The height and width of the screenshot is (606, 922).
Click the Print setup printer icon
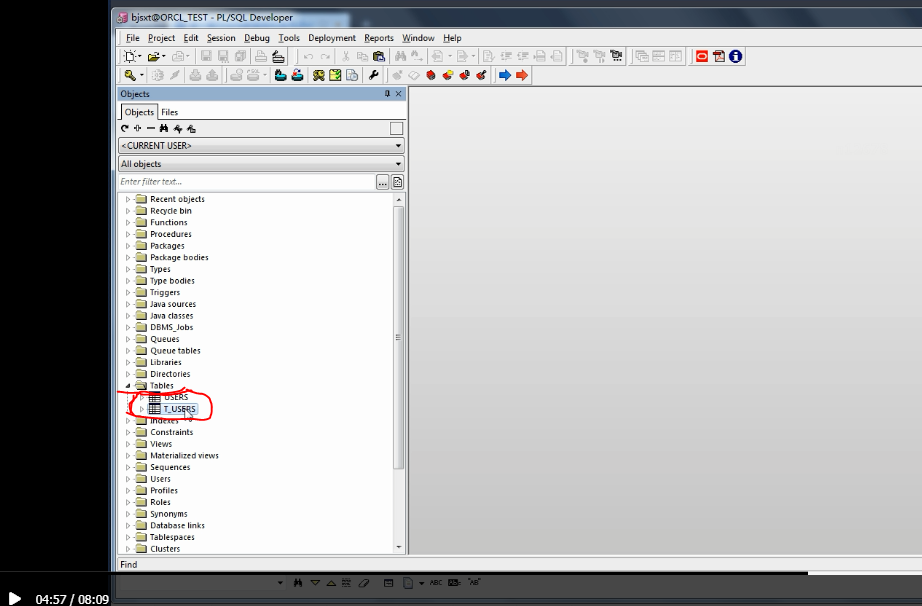(278, 56)
